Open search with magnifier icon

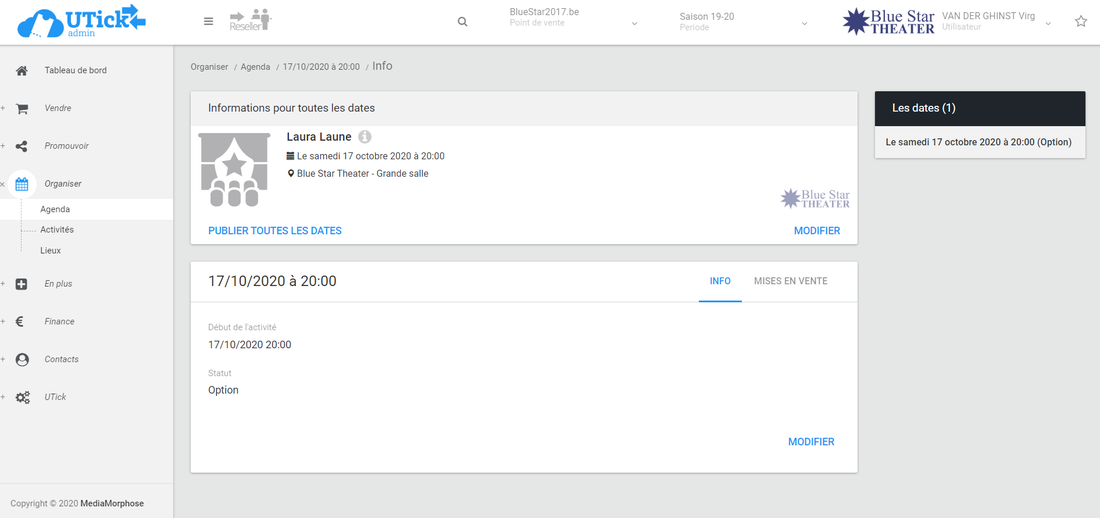[462, 22]
